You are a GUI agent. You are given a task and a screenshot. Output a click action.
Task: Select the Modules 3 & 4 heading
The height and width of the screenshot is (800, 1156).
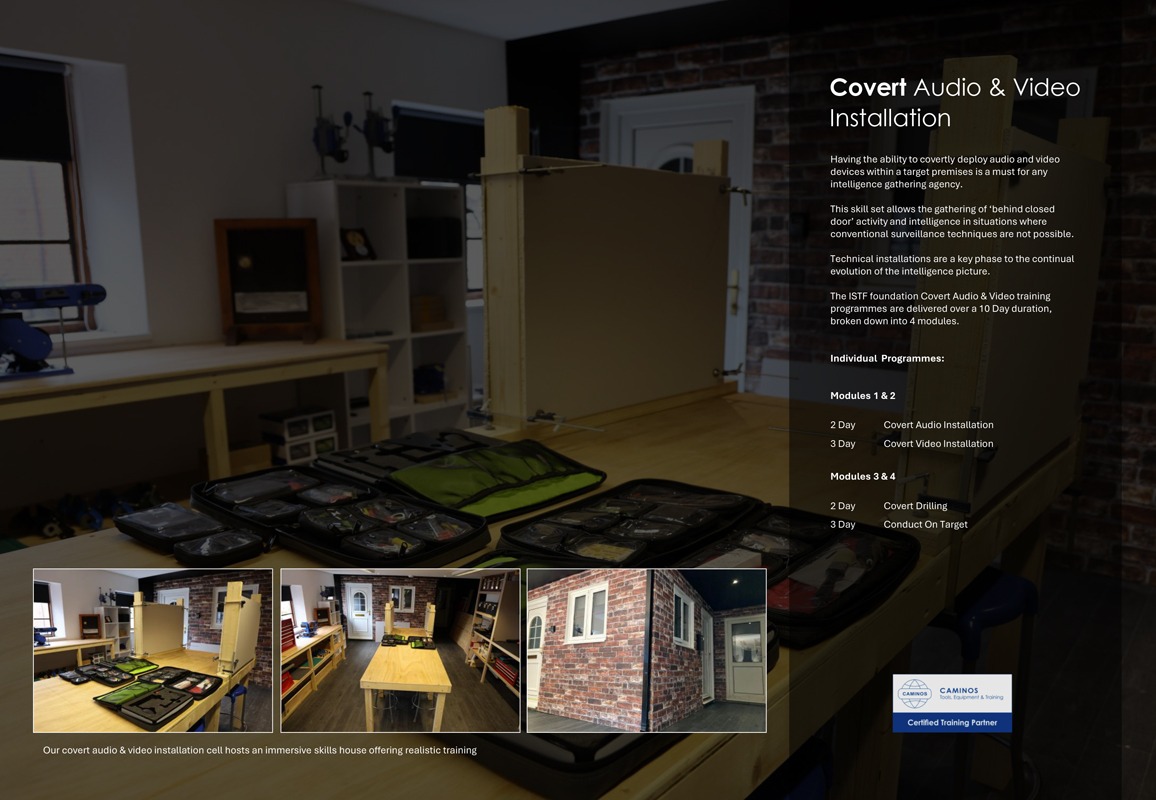[862, 476]
